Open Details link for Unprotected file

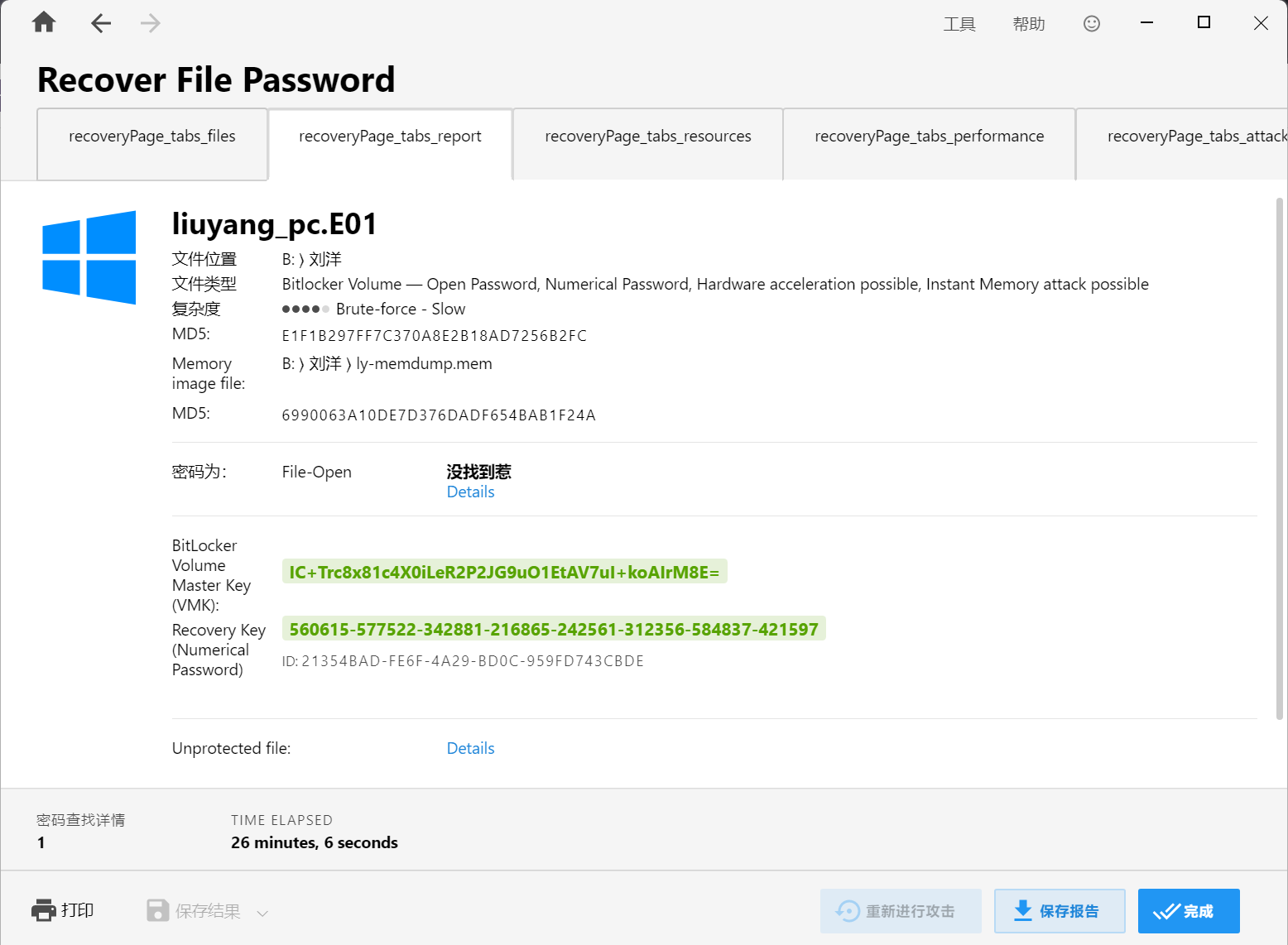pos(470,749)
